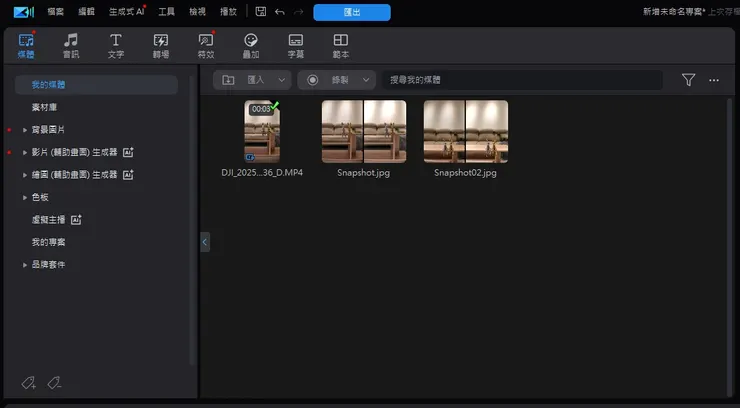
Task: Click the filter funnel icon in media library
Action: 688,80
